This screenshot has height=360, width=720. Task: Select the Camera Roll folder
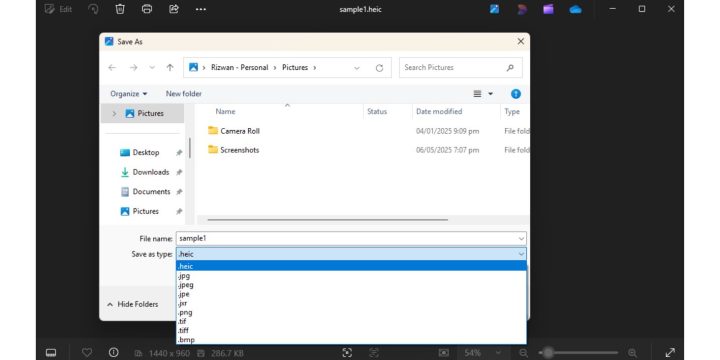233,131
